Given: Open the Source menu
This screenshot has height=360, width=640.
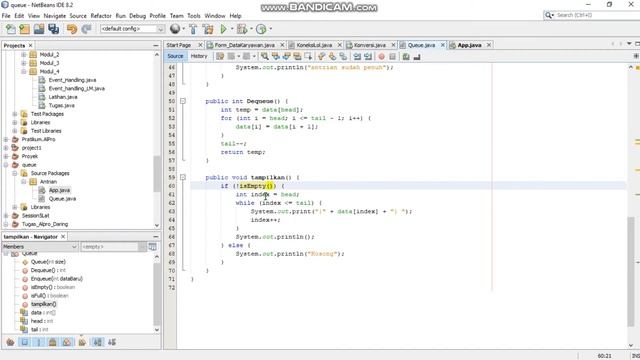Looking at the screenshot, I should click(x=78, y=16).
